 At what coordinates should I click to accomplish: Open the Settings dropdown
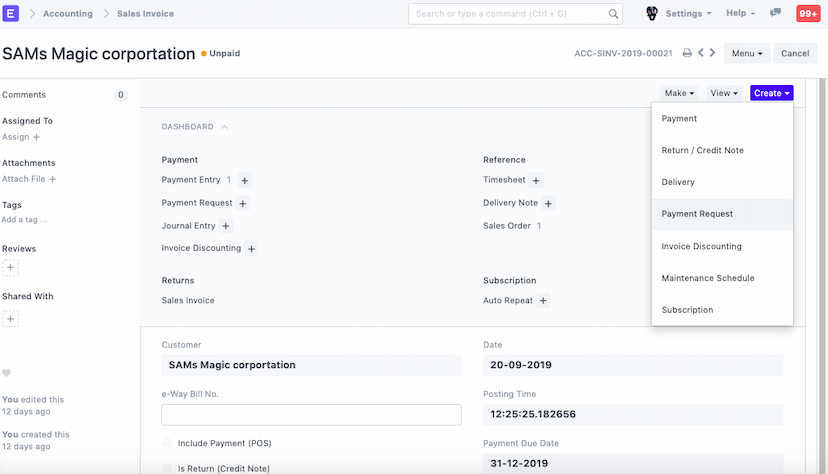[x=689, y=13]
